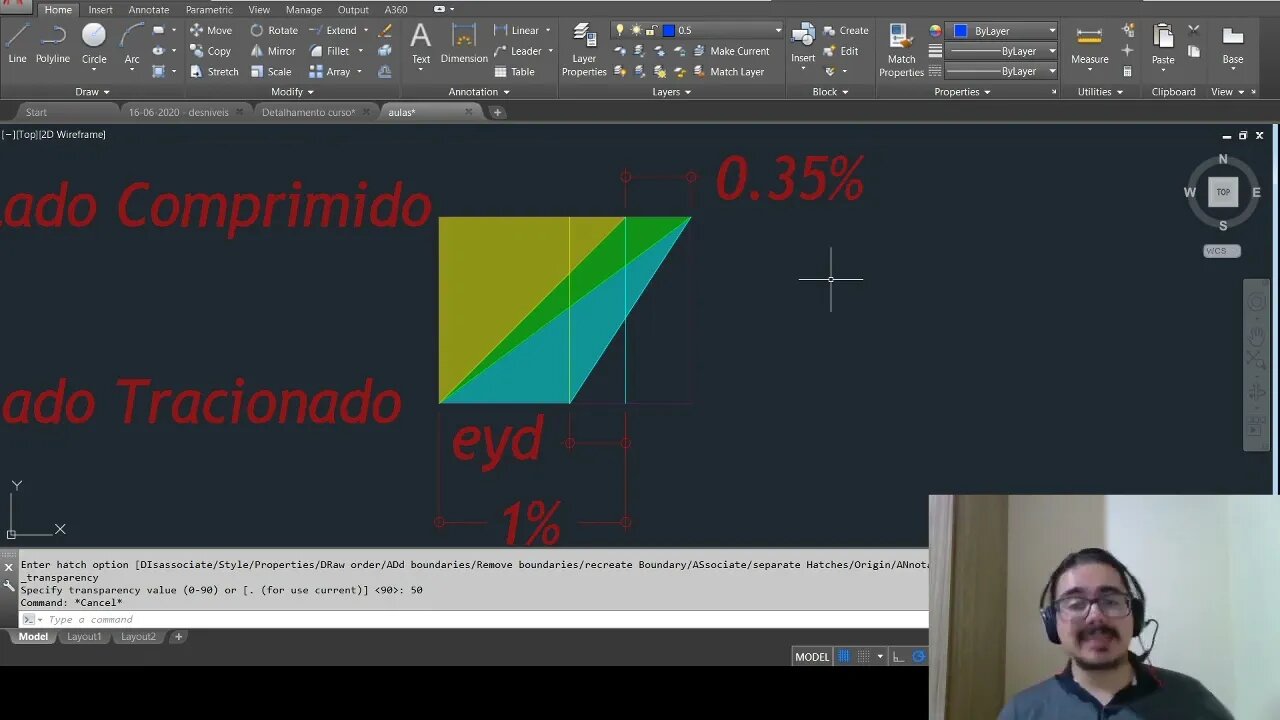Activate the Polyline tool
The height and width of the screenshot is (720, 1280).
tap(53, 45)
